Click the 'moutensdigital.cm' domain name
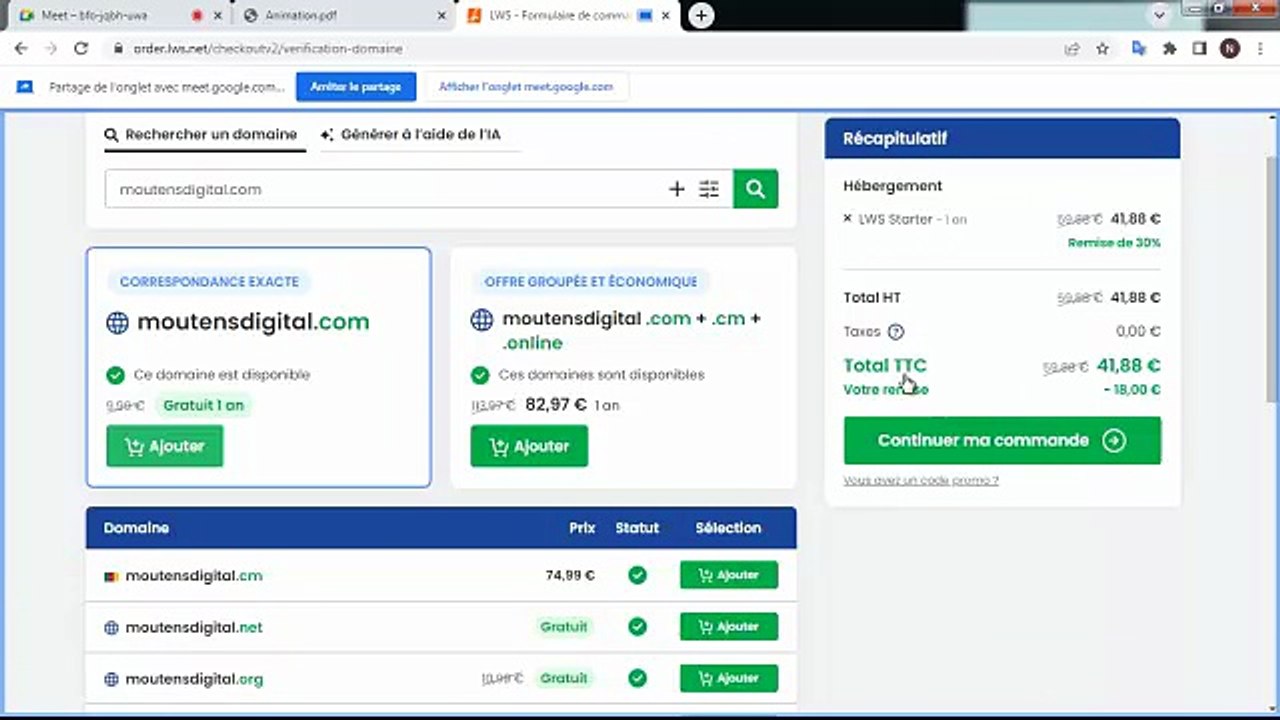1280x720 pixels. point(194,576)
